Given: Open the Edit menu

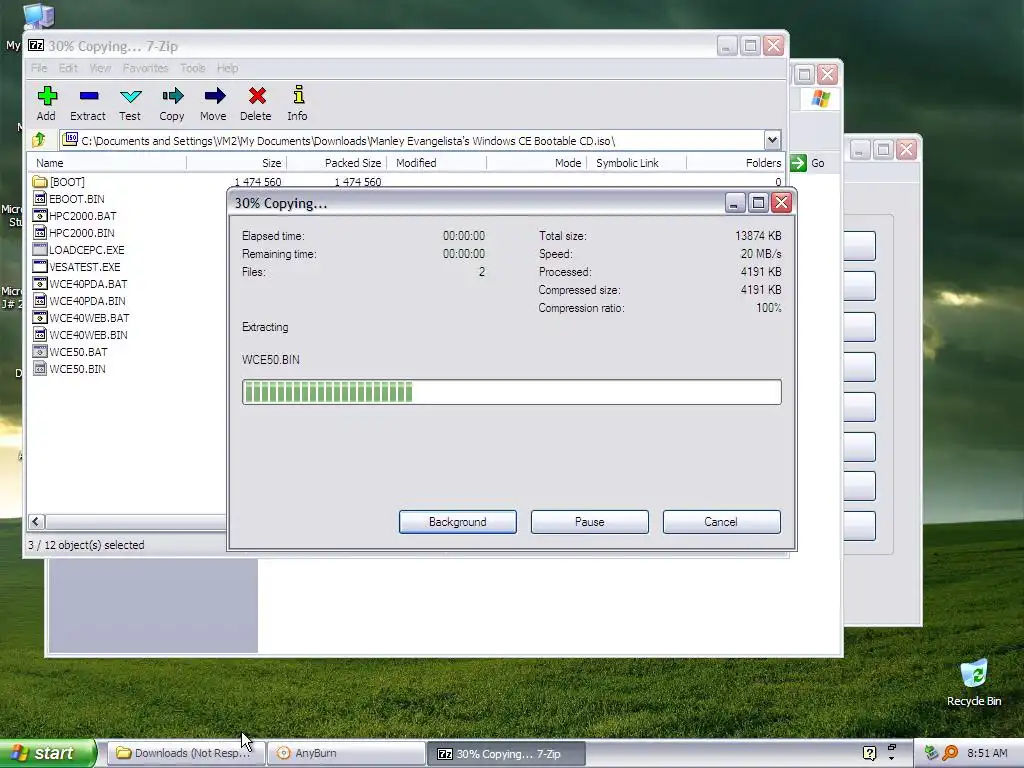Looking at the screenshot, I should click(68, 68).
